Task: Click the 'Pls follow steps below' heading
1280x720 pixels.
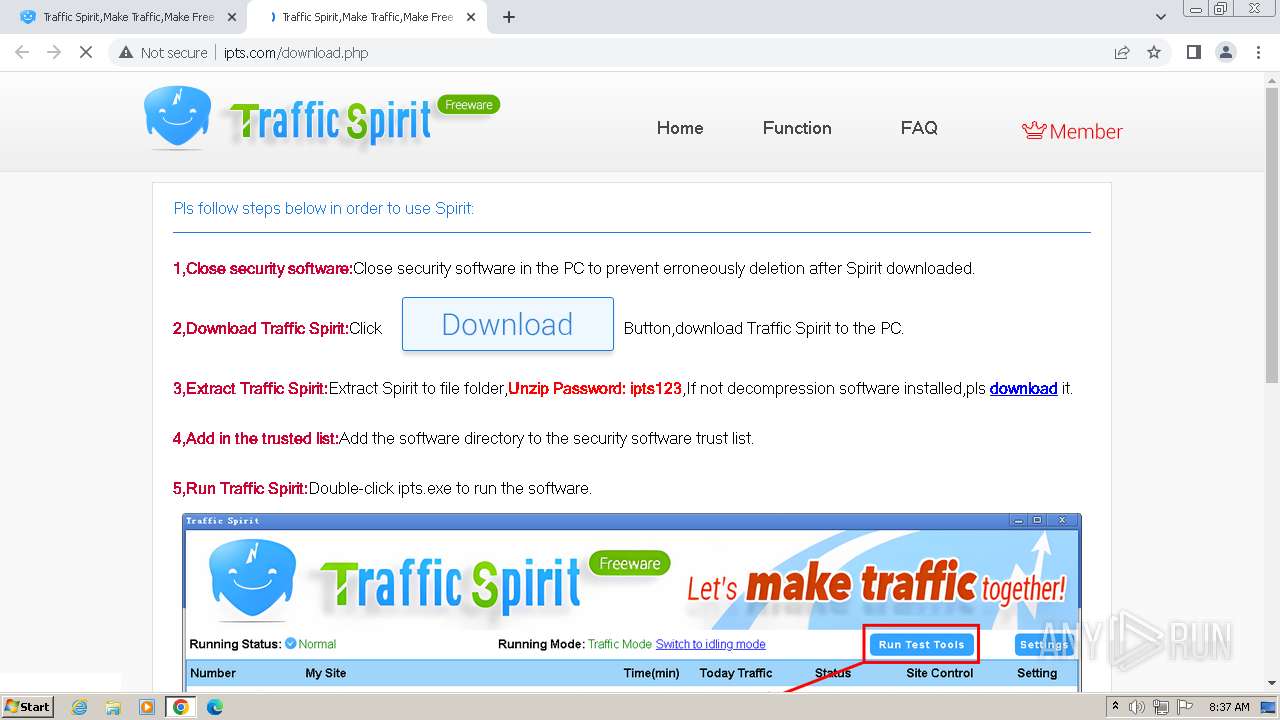Action: click(x=324, y=208)
